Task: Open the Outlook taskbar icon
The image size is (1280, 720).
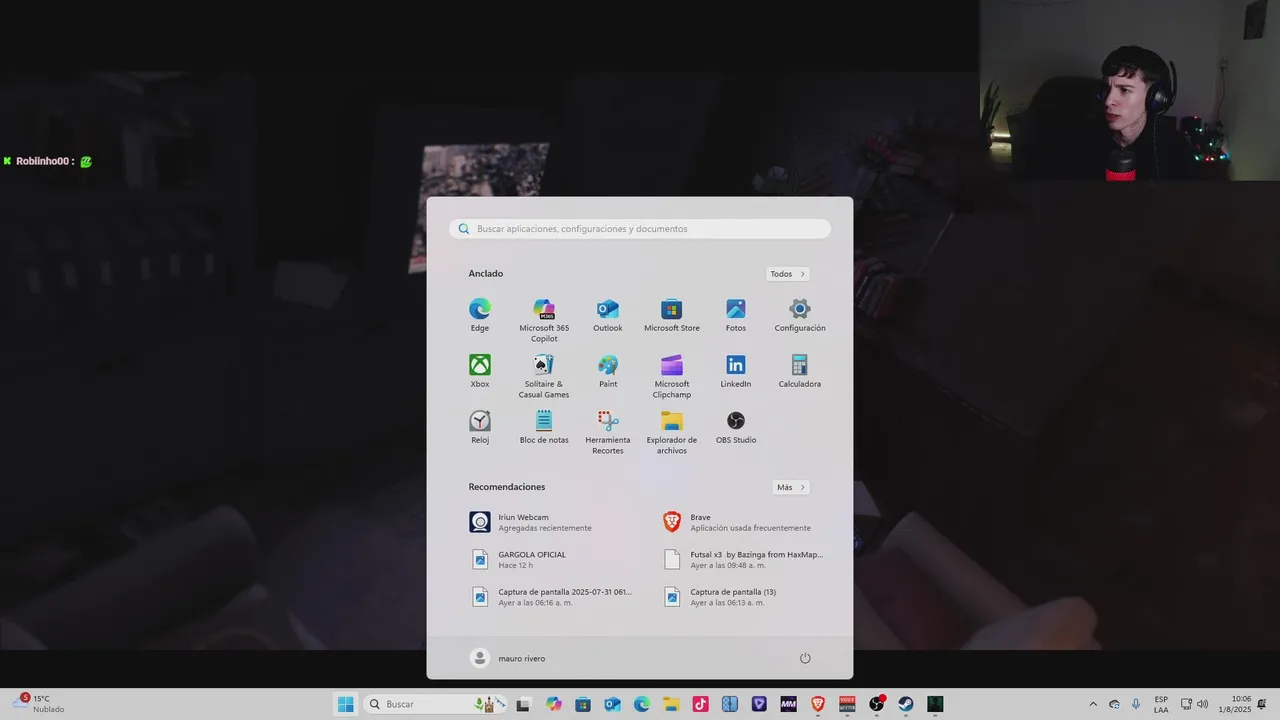Action: [x=612, y=704]
